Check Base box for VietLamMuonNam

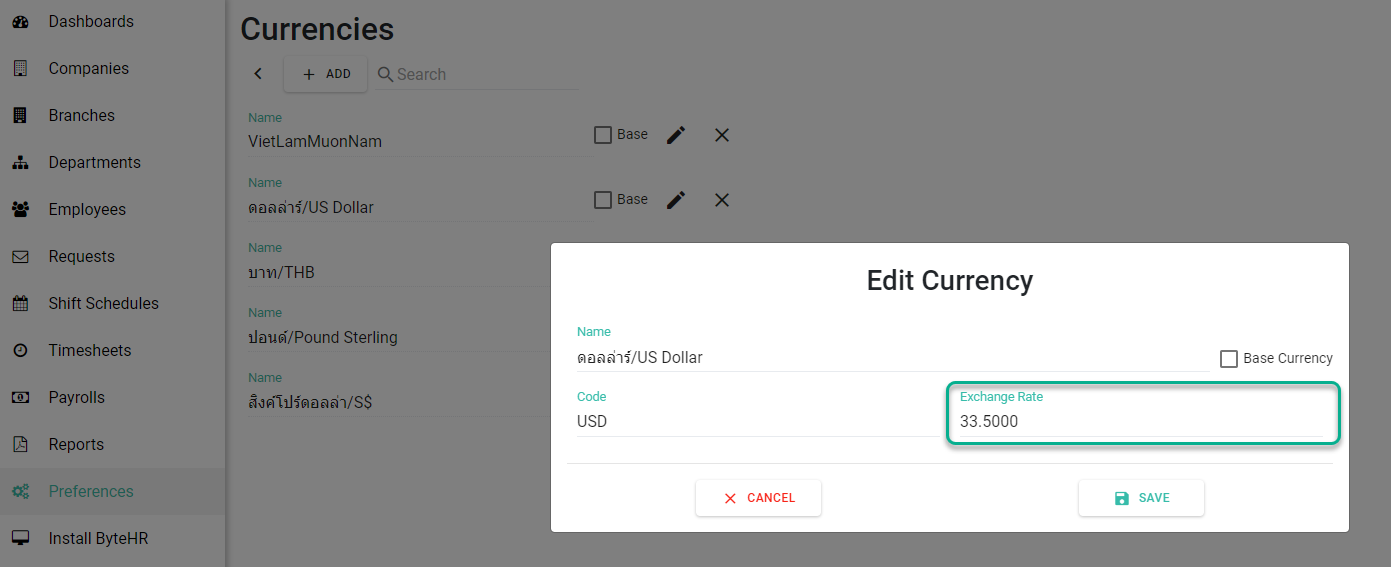603,135
